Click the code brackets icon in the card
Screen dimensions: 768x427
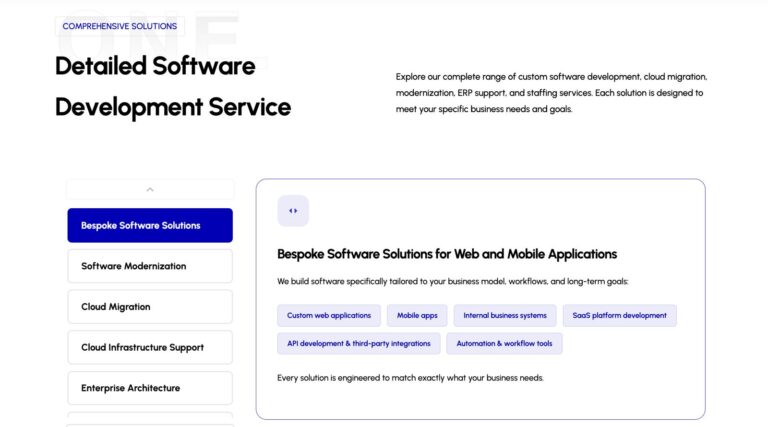(293, 211)
